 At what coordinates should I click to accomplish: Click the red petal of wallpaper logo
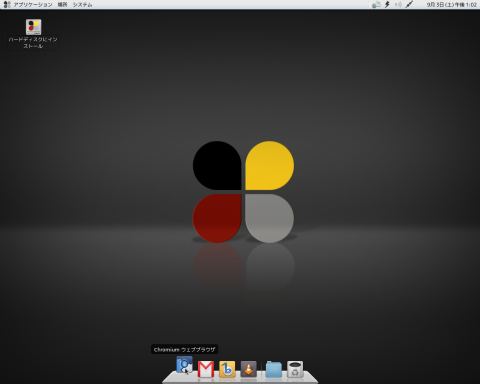pyautogui.click(x=217, y=218)
